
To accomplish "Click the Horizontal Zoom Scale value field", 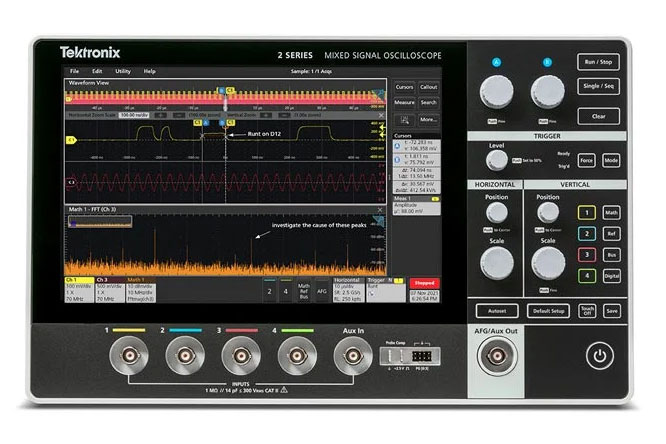I will tap(133, 115).
